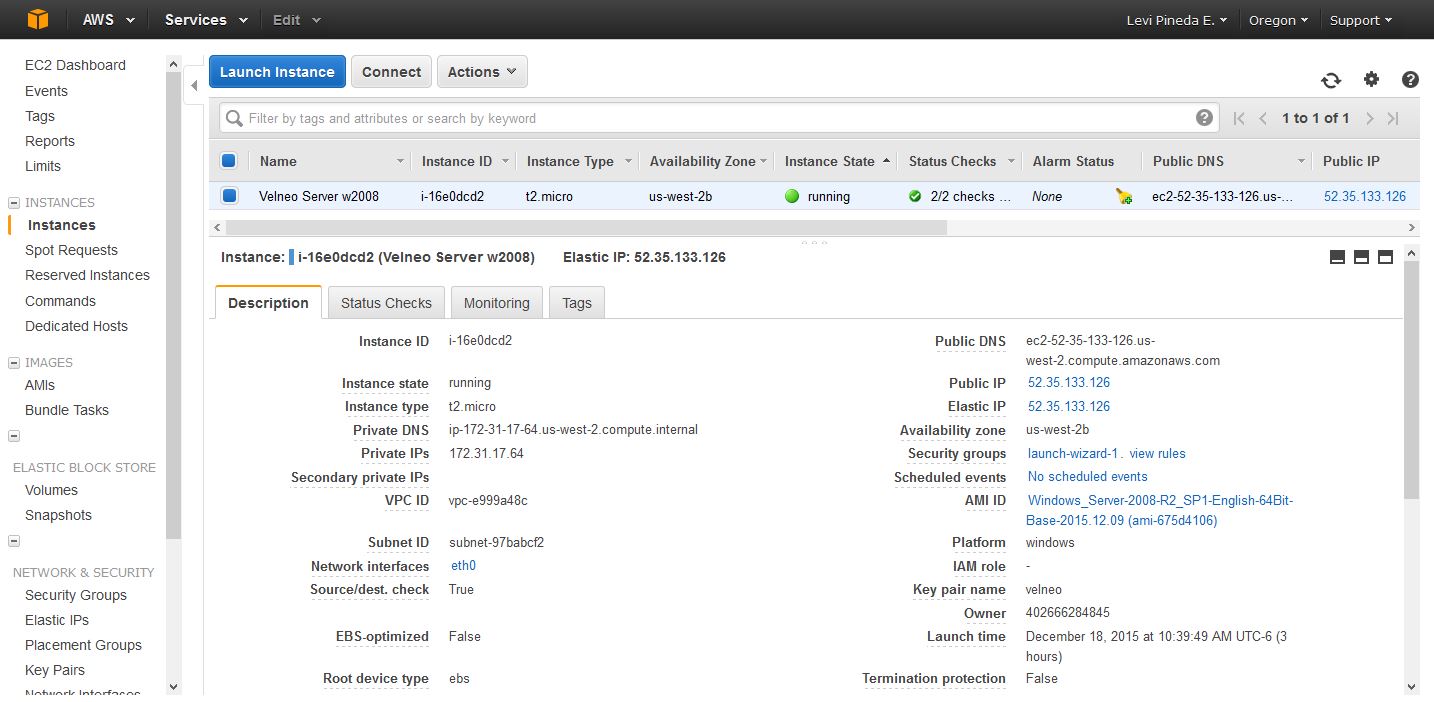Screen dimensions: 1434x702
Task: Sort by Instance State column header
Action: [838, 161]
